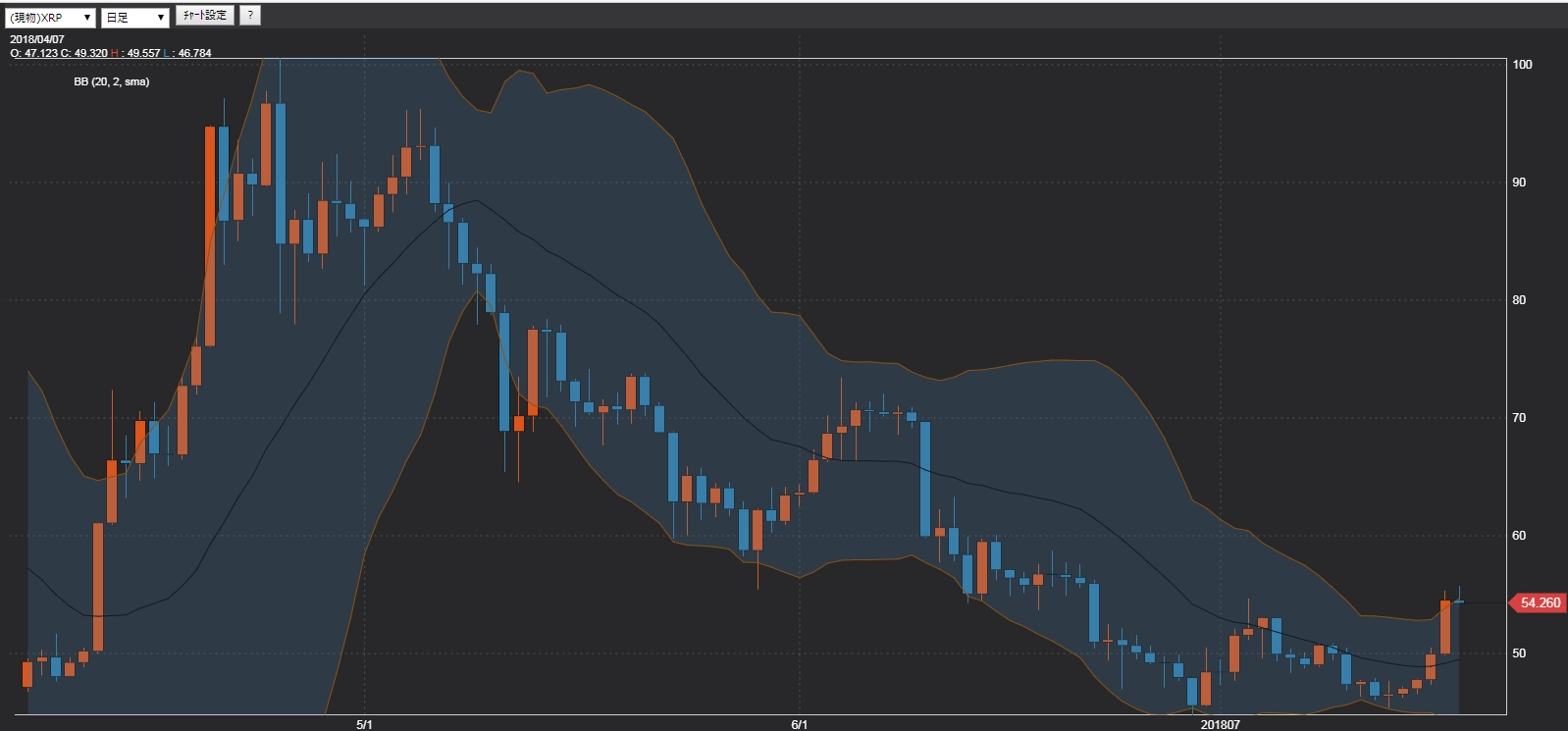Open help with the ? button
This screenshot has height=731, width=1568.
pyautogui.click(x=250, y=16)
